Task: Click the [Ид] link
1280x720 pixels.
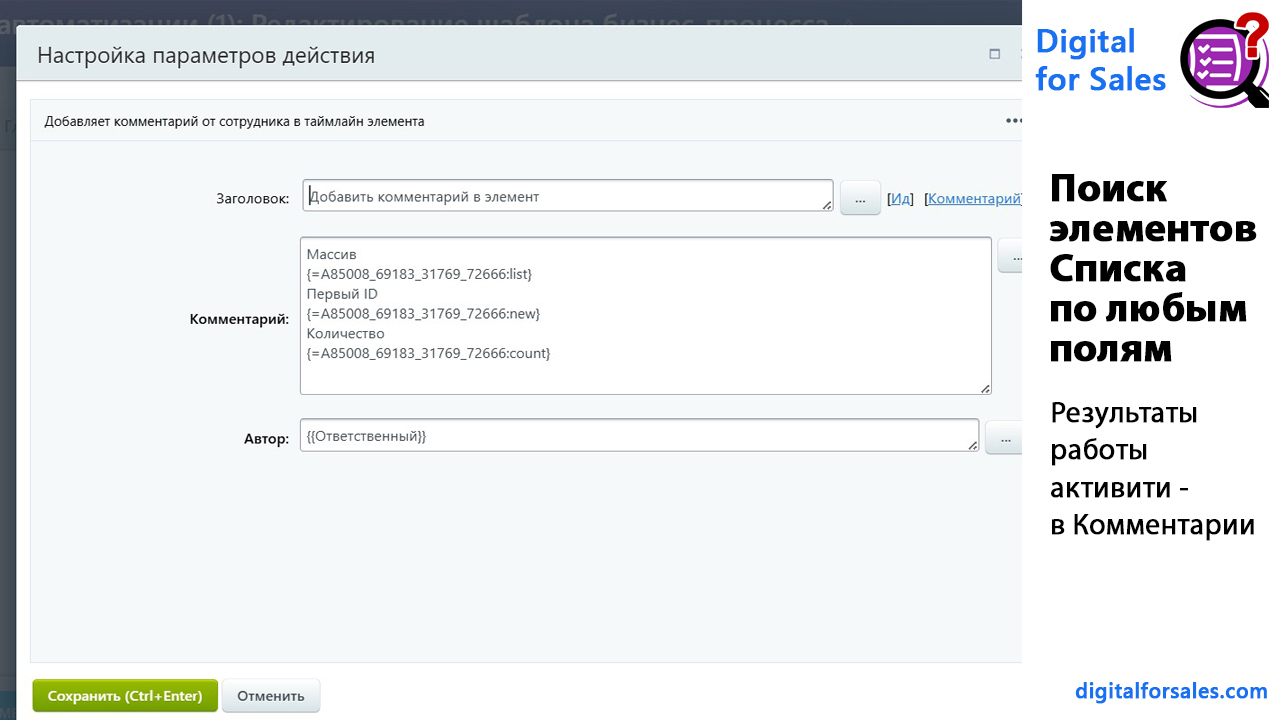Action: pyautogui.click(x=901, y=199)
